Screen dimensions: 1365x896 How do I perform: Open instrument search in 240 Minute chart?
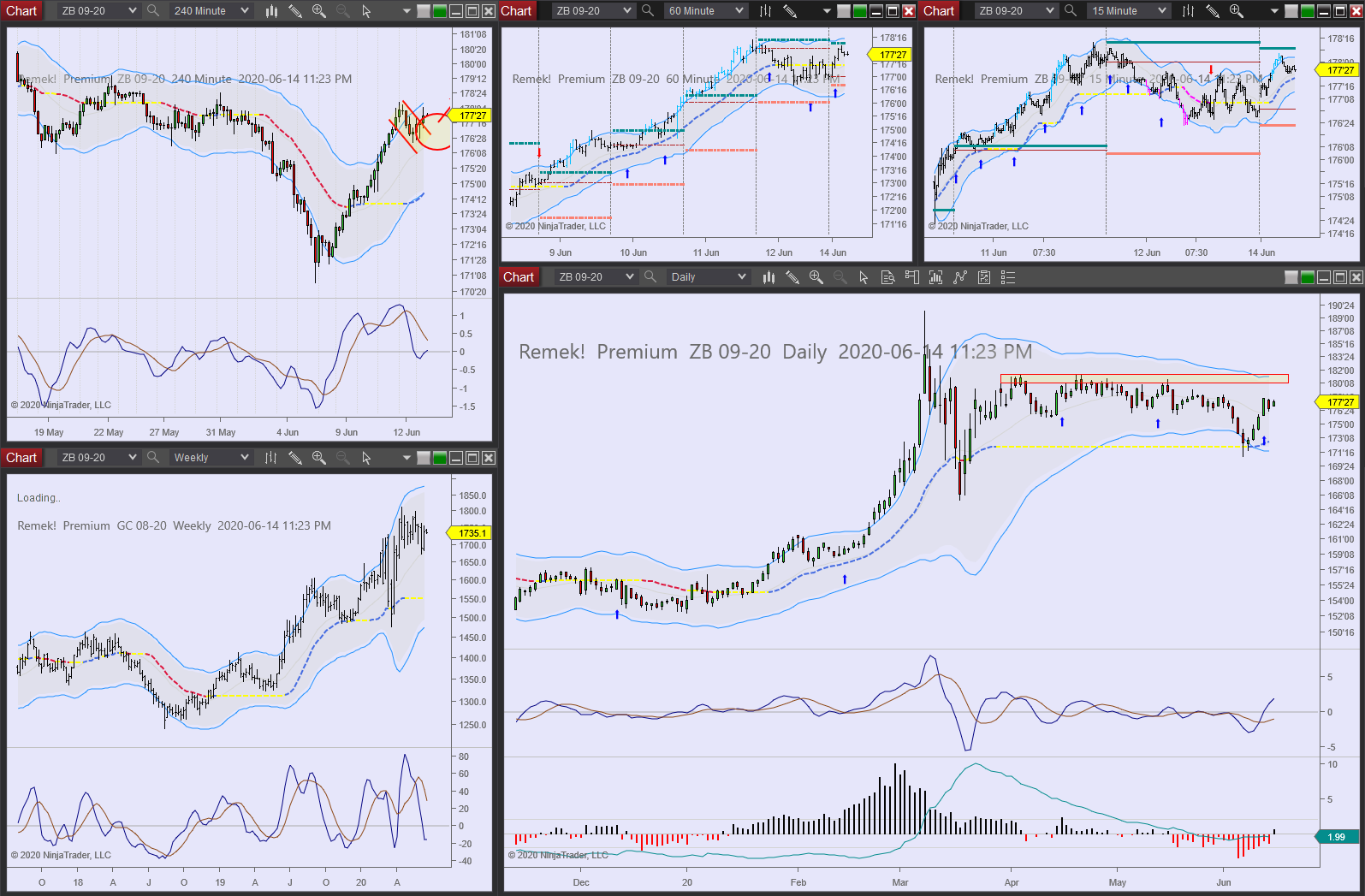153,11
